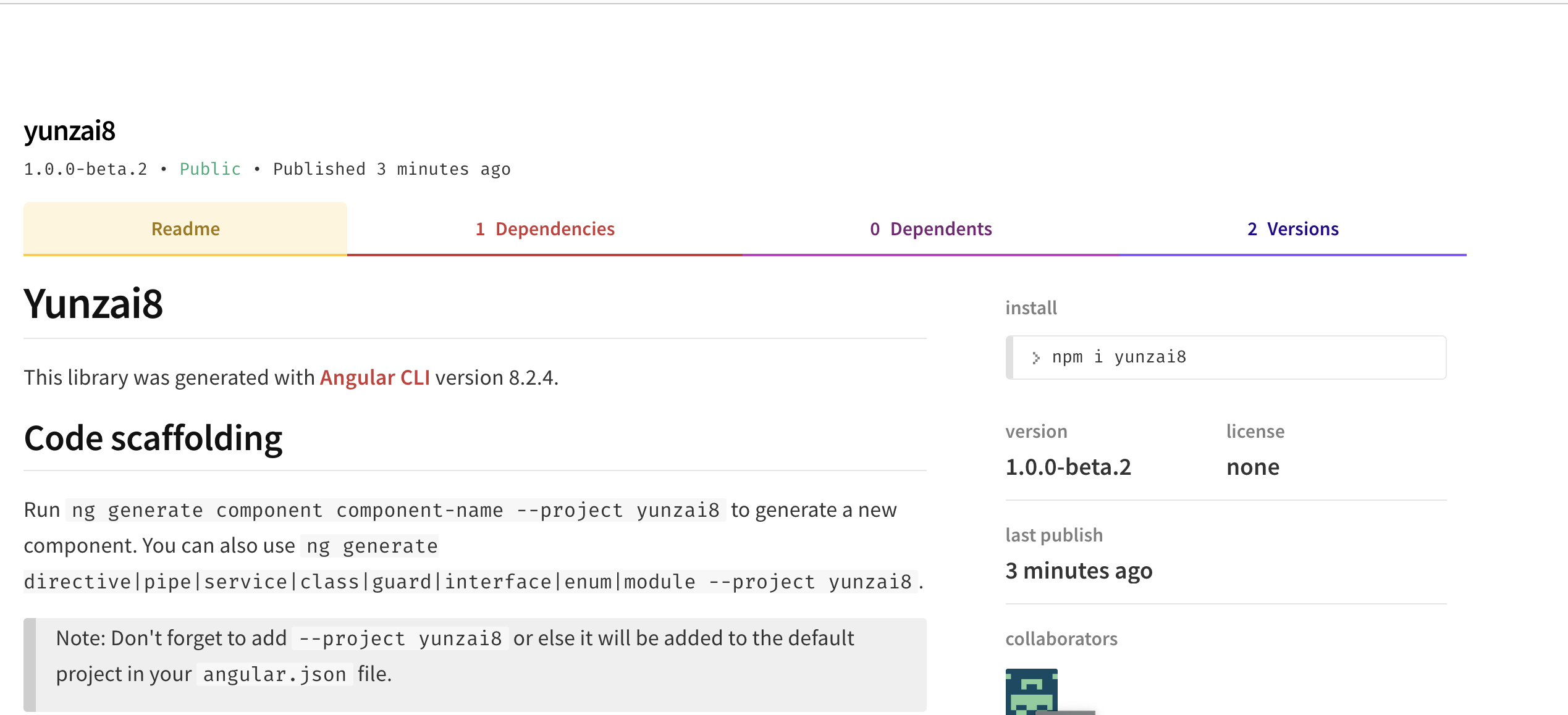Click the Yunzai8 readme heading
The height and width of the screenshot is (715, 1568).
pyautogui.click(x=93, y=304)
